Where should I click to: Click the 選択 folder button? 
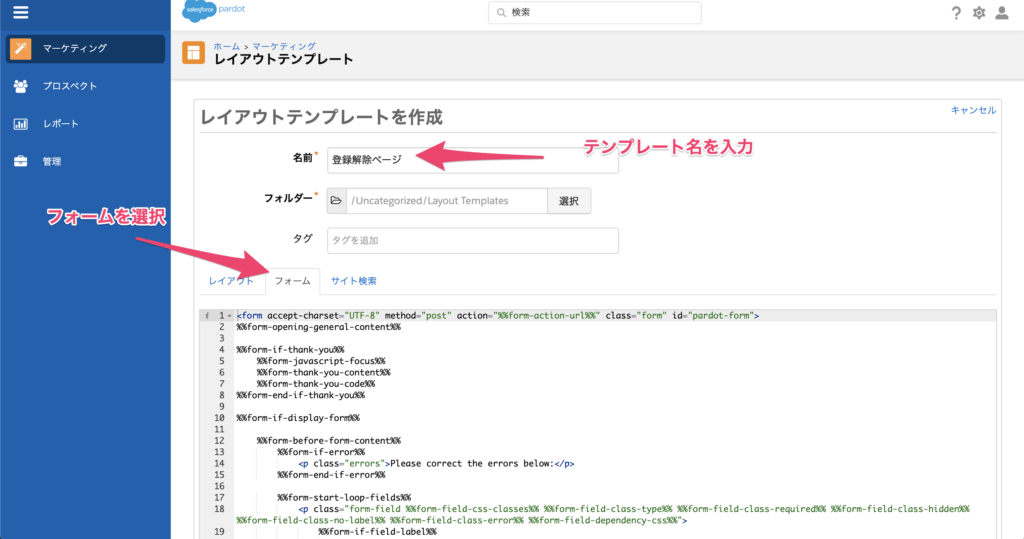pos(569,201)
